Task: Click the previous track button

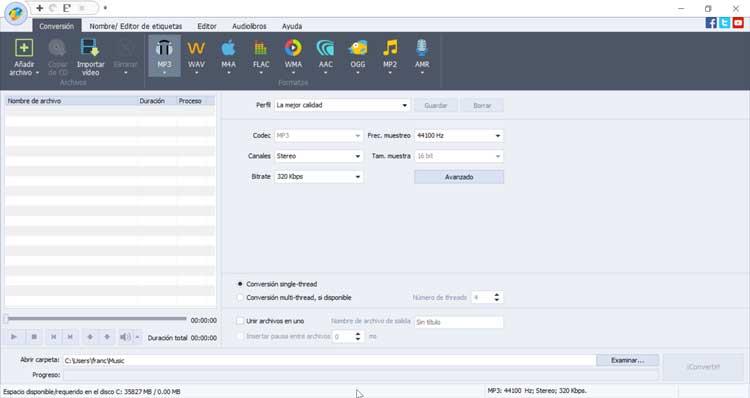Action: pyautogui.click(x=54, y=337)
